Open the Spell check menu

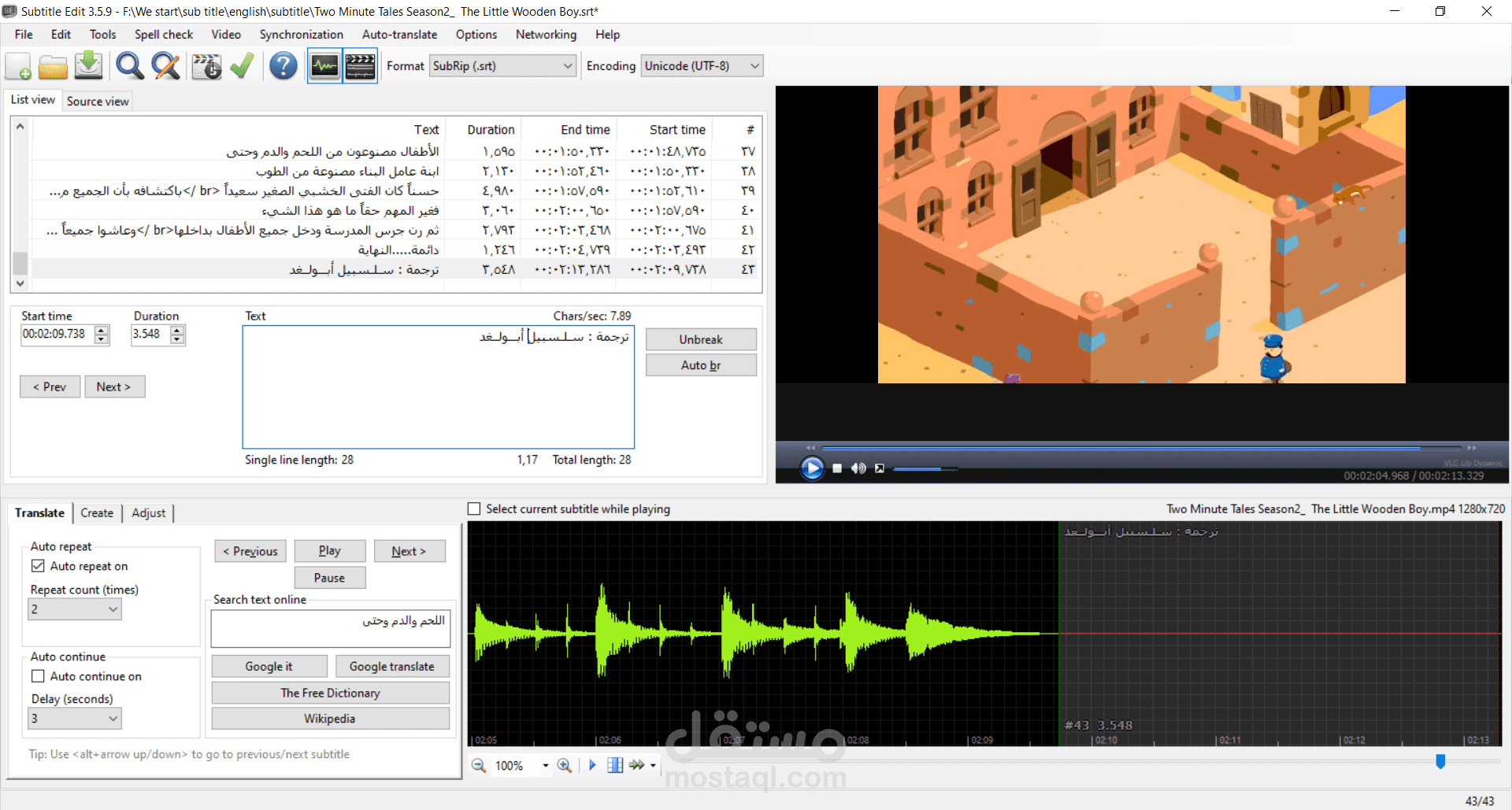pyautogui.click(x=164, y=35)
